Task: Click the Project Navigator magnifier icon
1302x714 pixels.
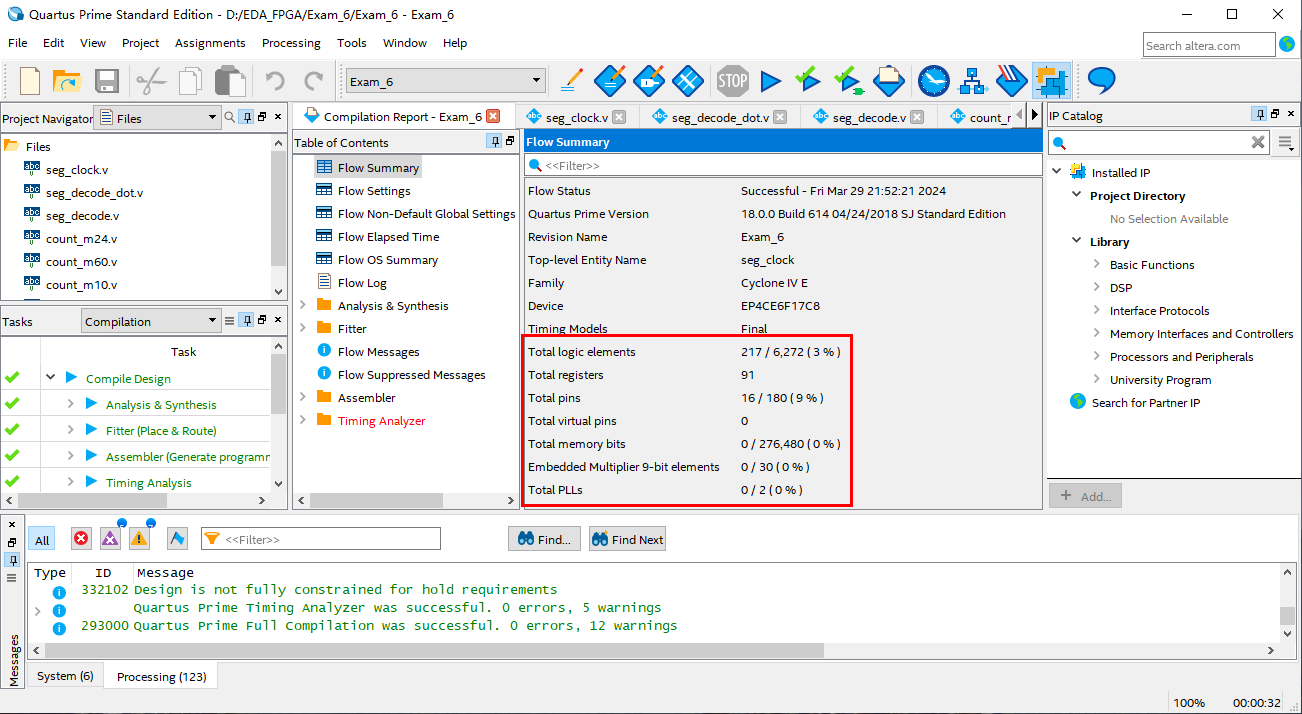Action: pos(230,118)
